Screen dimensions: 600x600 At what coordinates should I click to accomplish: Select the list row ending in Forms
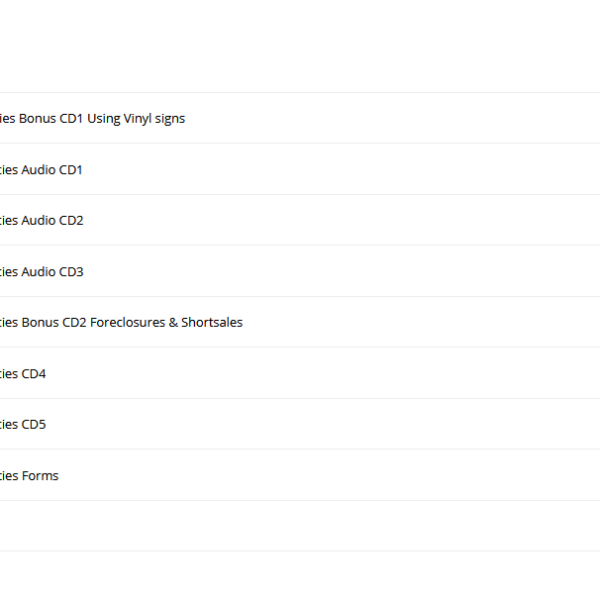(300, 475)
